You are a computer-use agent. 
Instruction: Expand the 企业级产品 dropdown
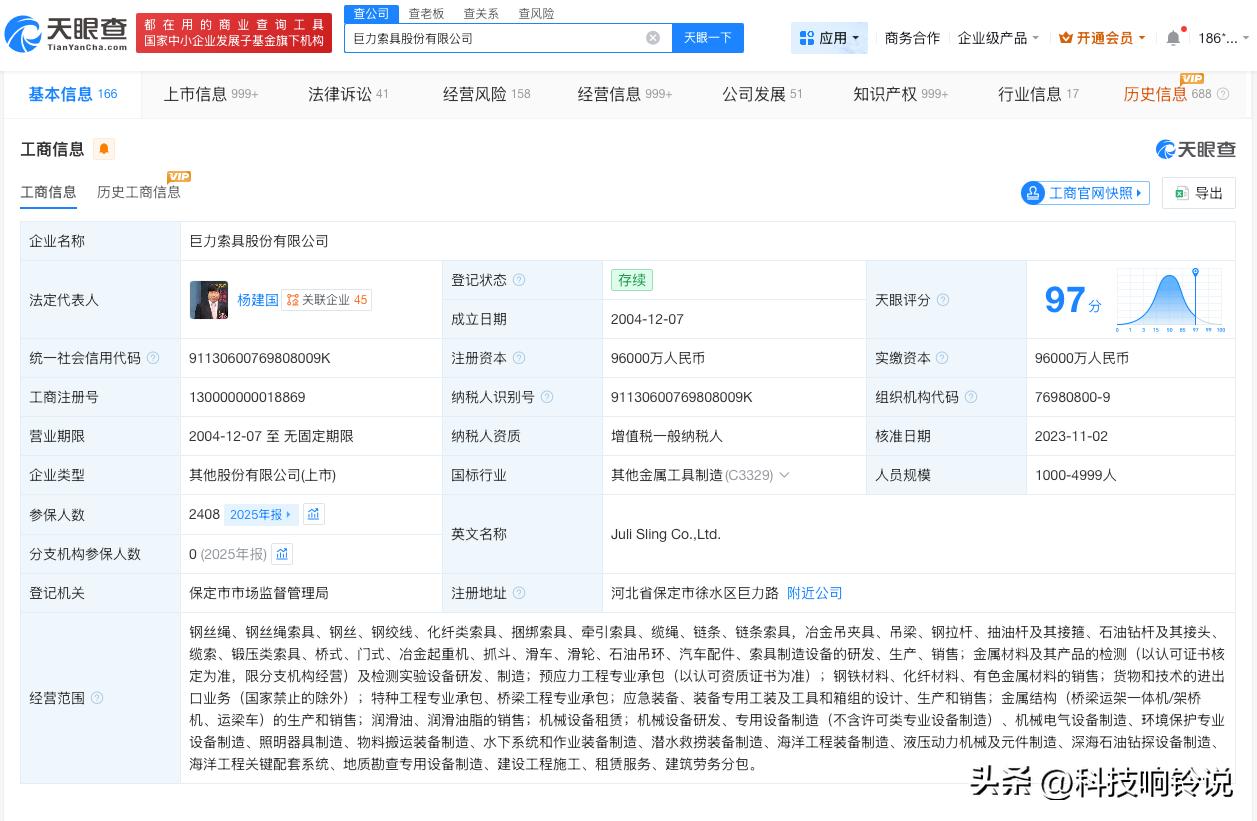click(998, 38)
